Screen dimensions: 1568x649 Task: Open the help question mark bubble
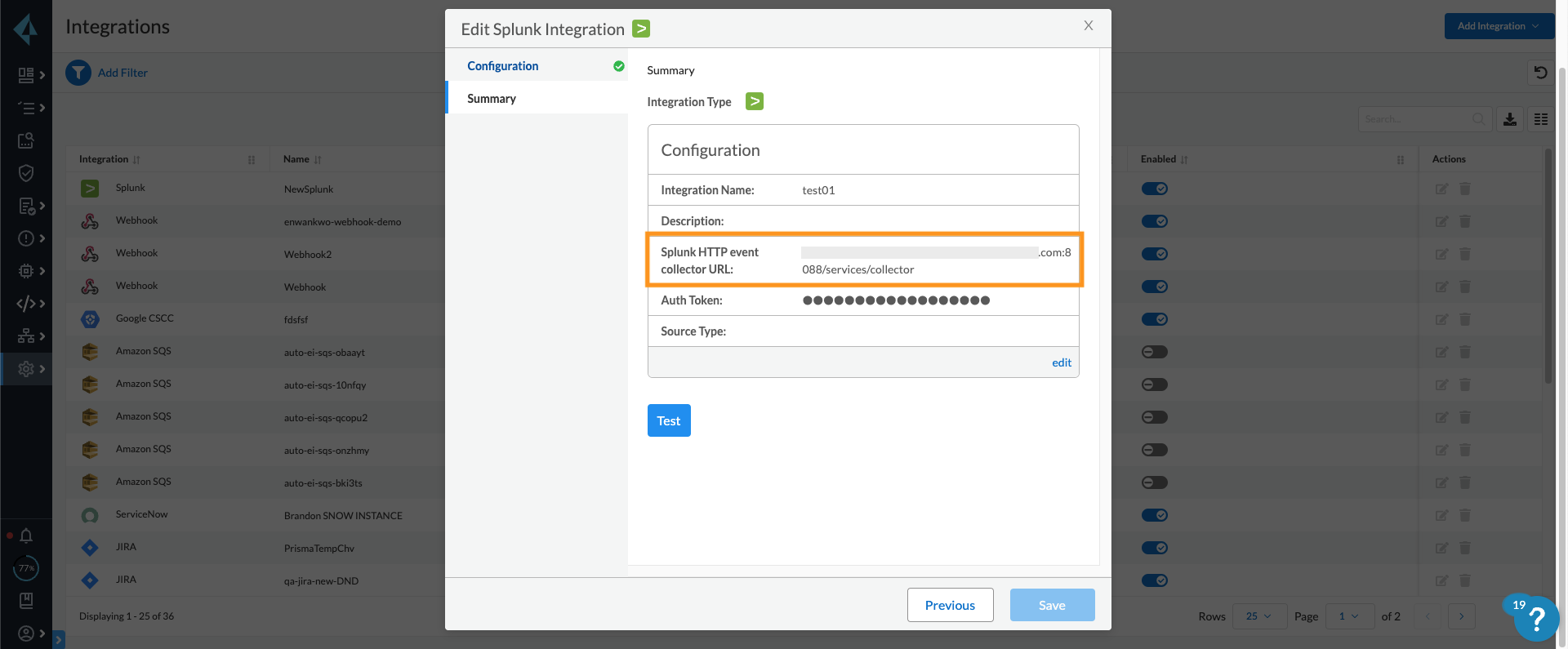tap(1536, 619)
